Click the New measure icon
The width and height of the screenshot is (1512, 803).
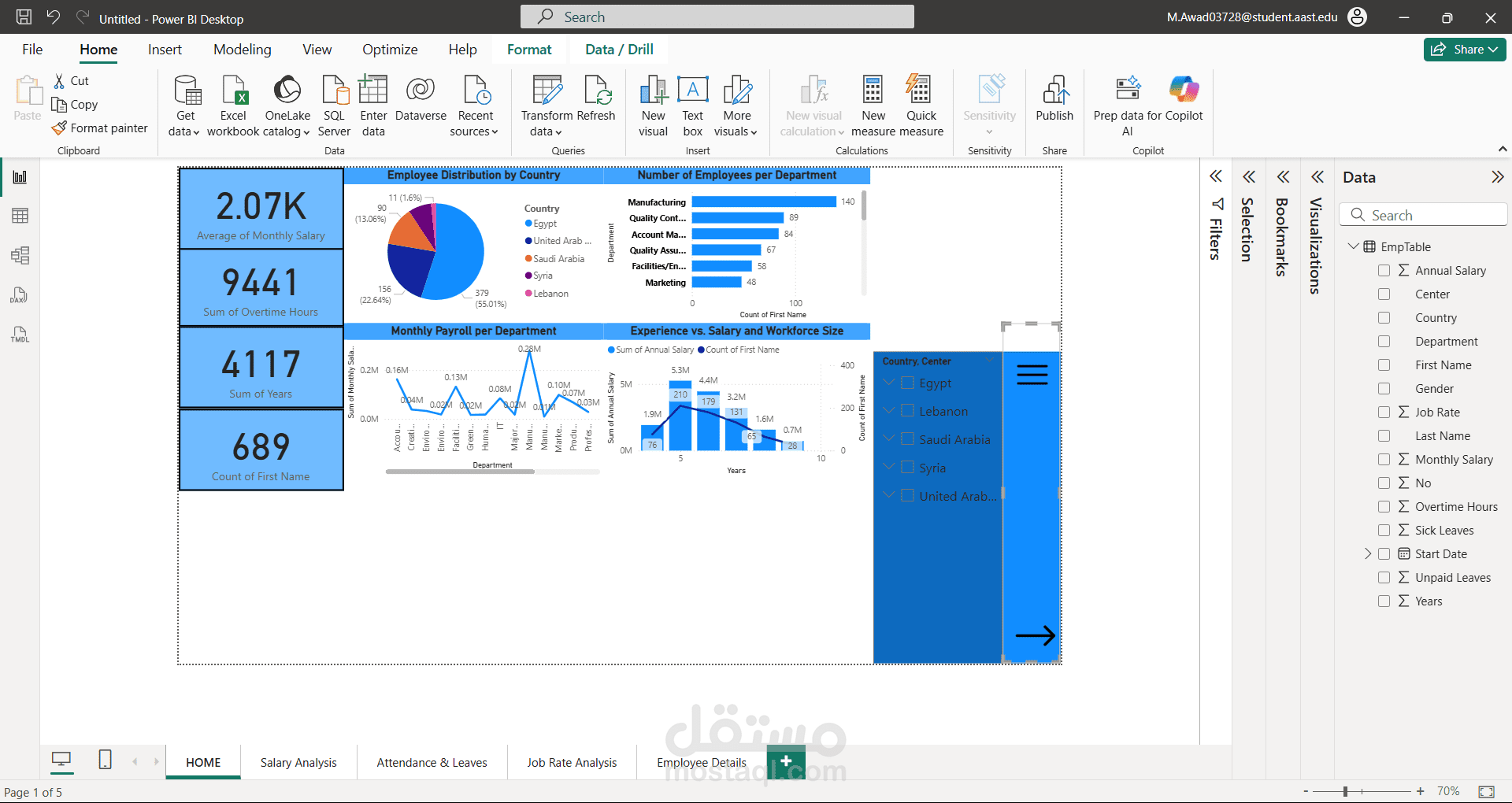[873, 91]
